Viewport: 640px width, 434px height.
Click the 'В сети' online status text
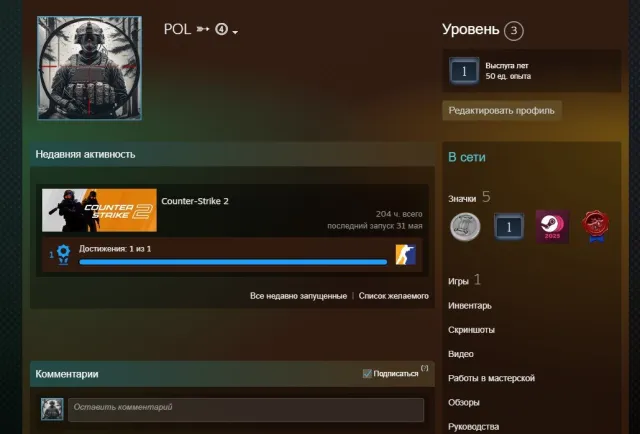pos(467,157)
